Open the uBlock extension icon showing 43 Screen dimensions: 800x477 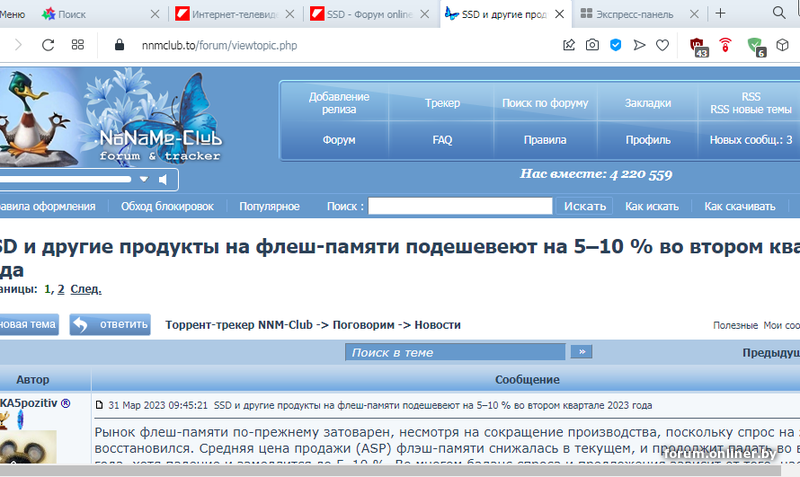699,47
